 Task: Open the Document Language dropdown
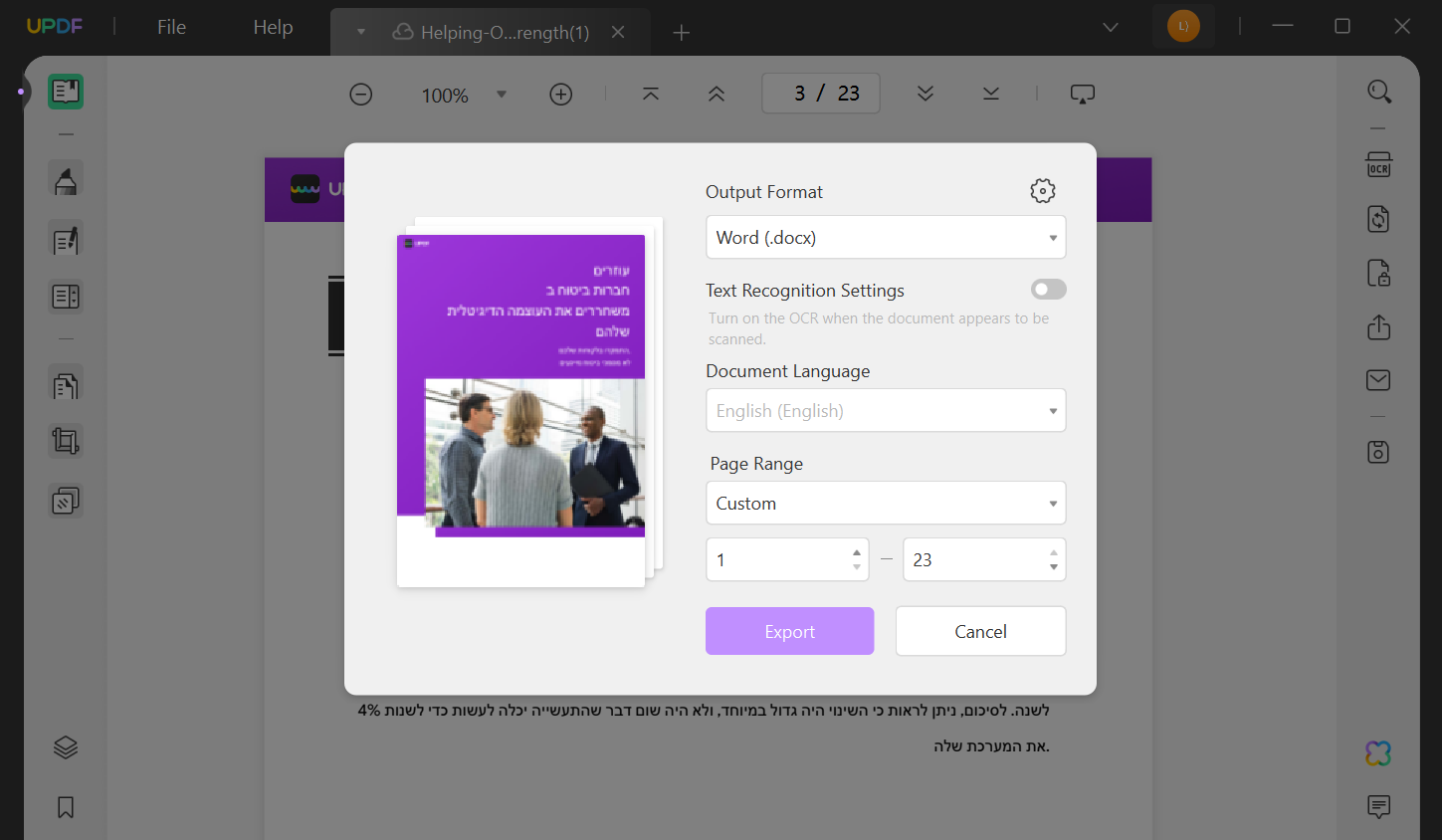click(x=885, y=410)
